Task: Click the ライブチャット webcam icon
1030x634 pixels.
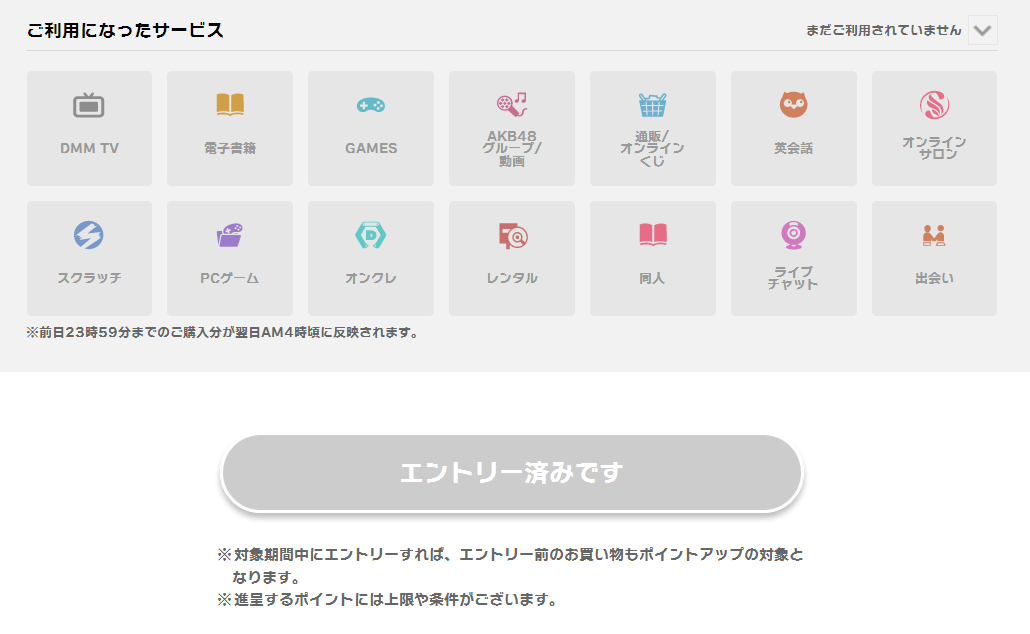Action: pyautogui.click(x=793, y=234)
